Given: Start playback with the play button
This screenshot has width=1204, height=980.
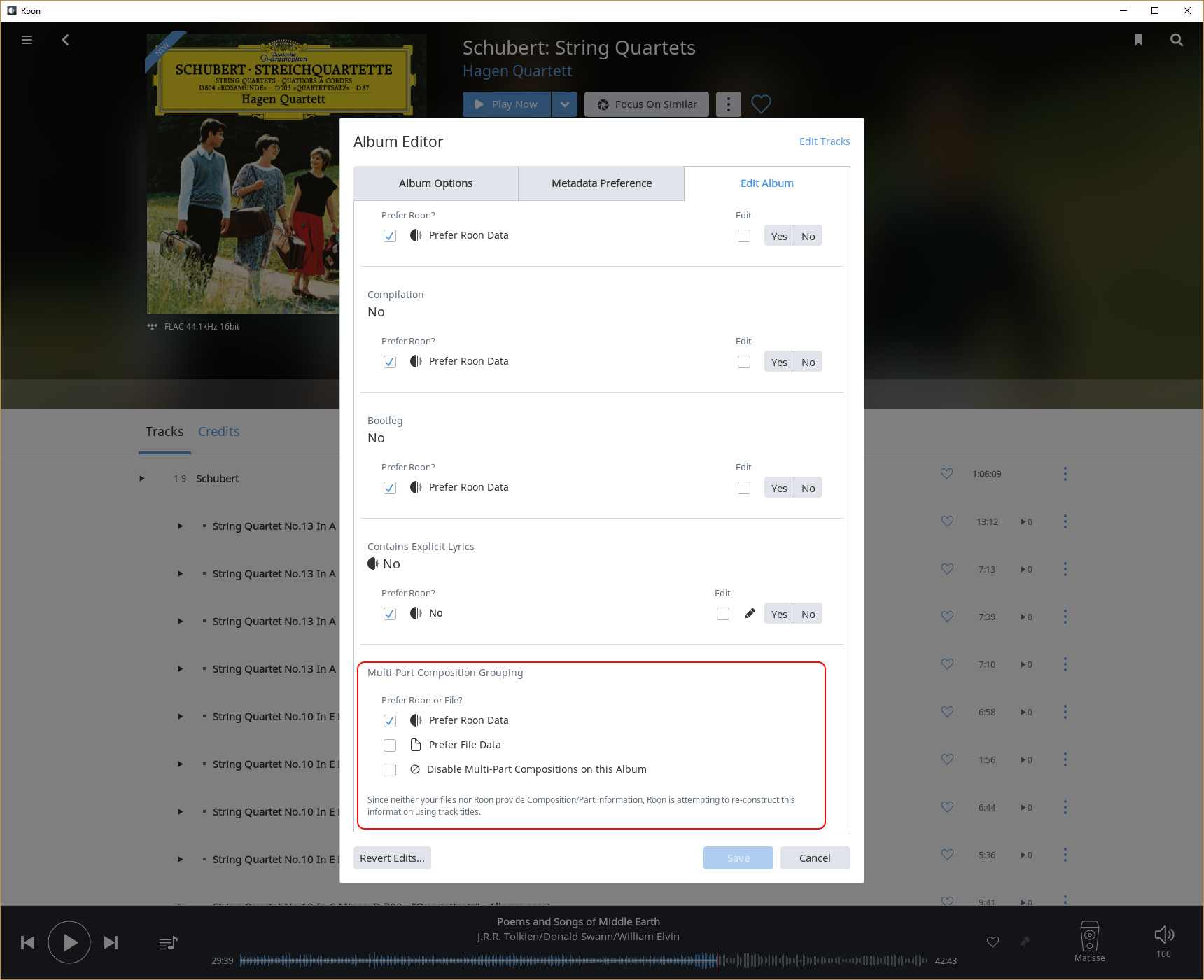Looking at the screenshot, I should [x=69, y=942].
